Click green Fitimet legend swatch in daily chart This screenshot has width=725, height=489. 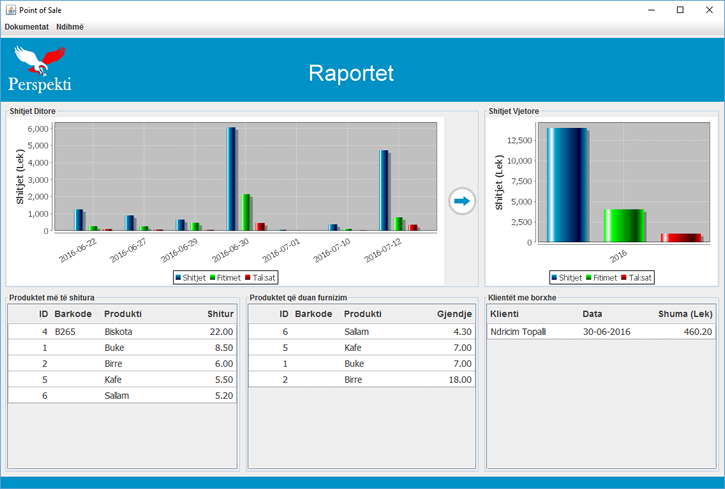213,277
